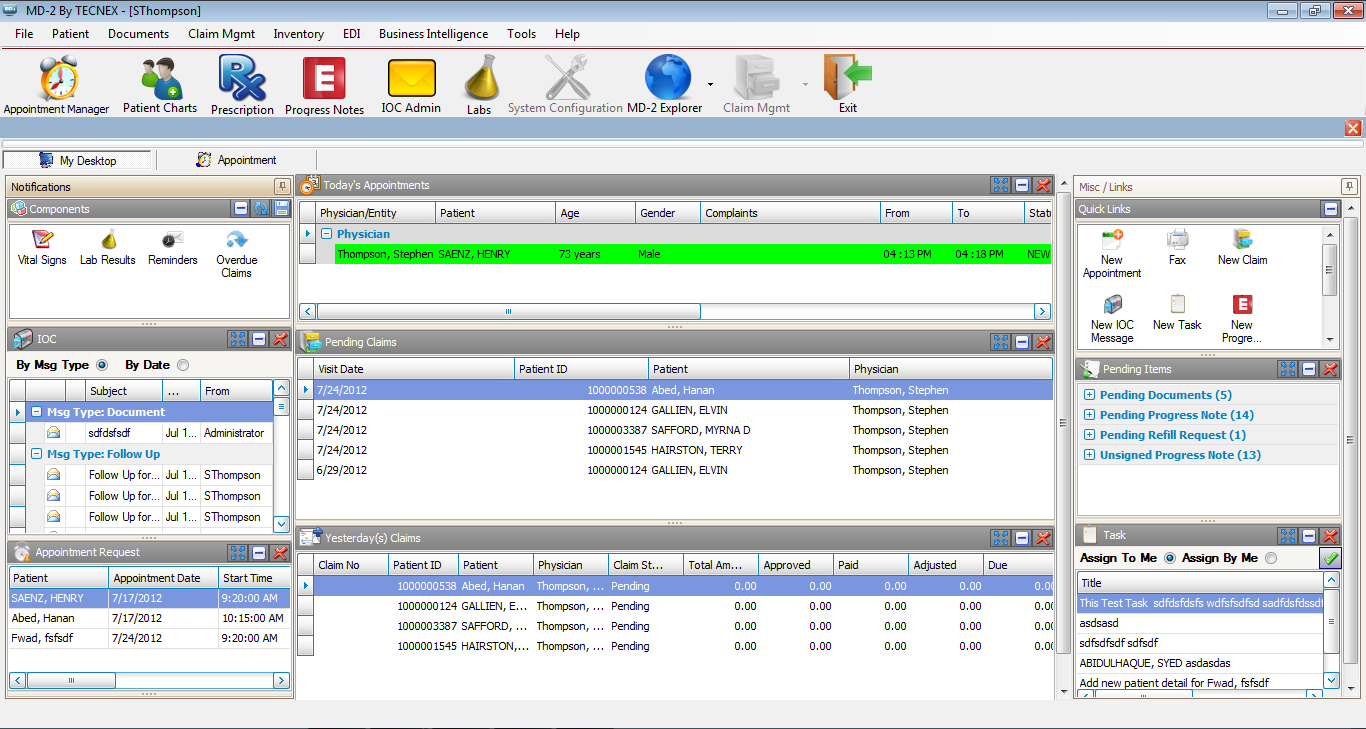Expand Pending Refill Request (1)
The height and width of the screenshot is (729, 1366).
[1090, 435]
